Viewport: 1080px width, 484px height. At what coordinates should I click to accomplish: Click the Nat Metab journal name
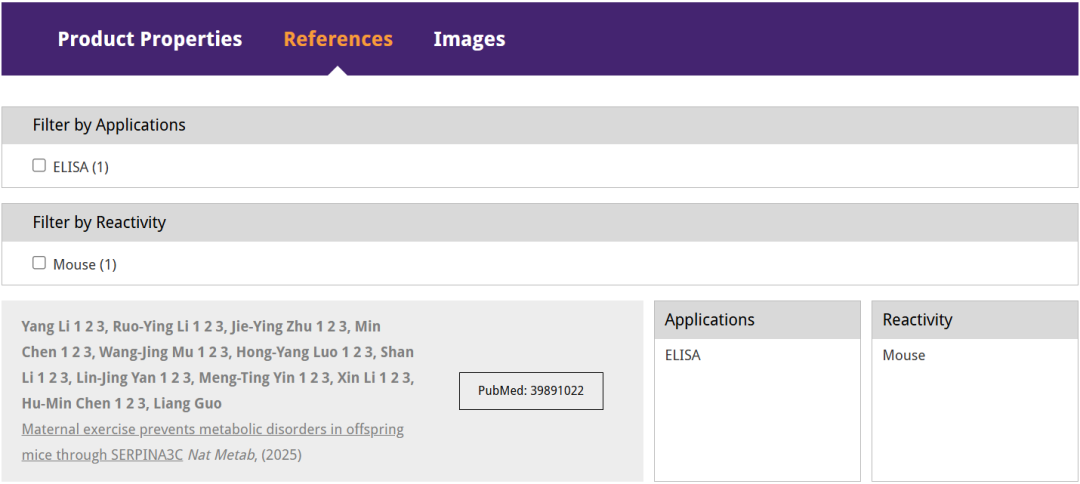(x=220, y=455)
